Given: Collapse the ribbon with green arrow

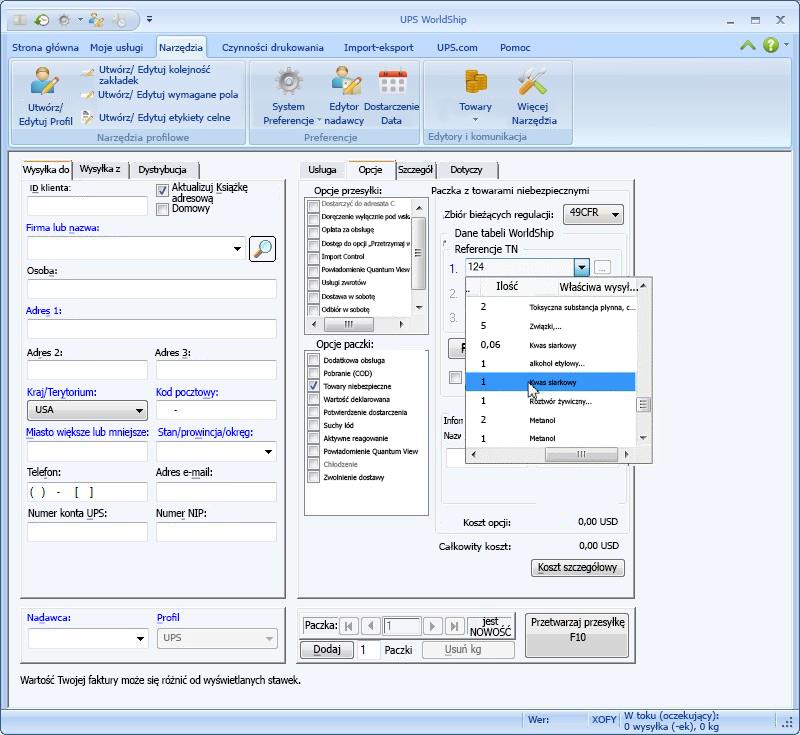Looking at the screenshot, I should pos(747,45).
